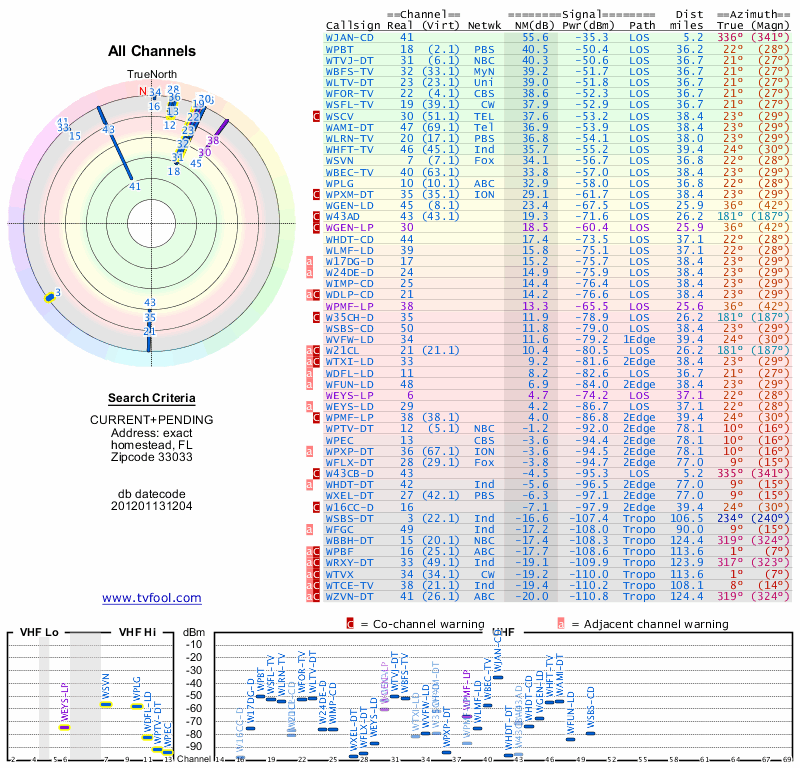800x768 pixels.
Task: Click the adjacent warning icon beside WHDT-DT
Action: click(309, 485)
